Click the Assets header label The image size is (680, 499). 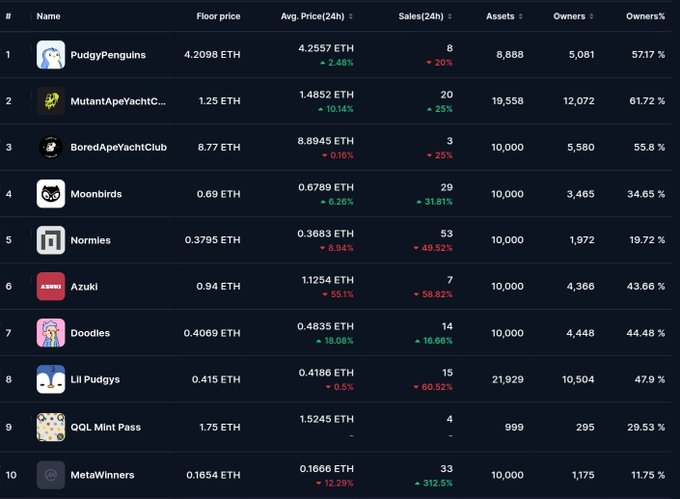500,16
